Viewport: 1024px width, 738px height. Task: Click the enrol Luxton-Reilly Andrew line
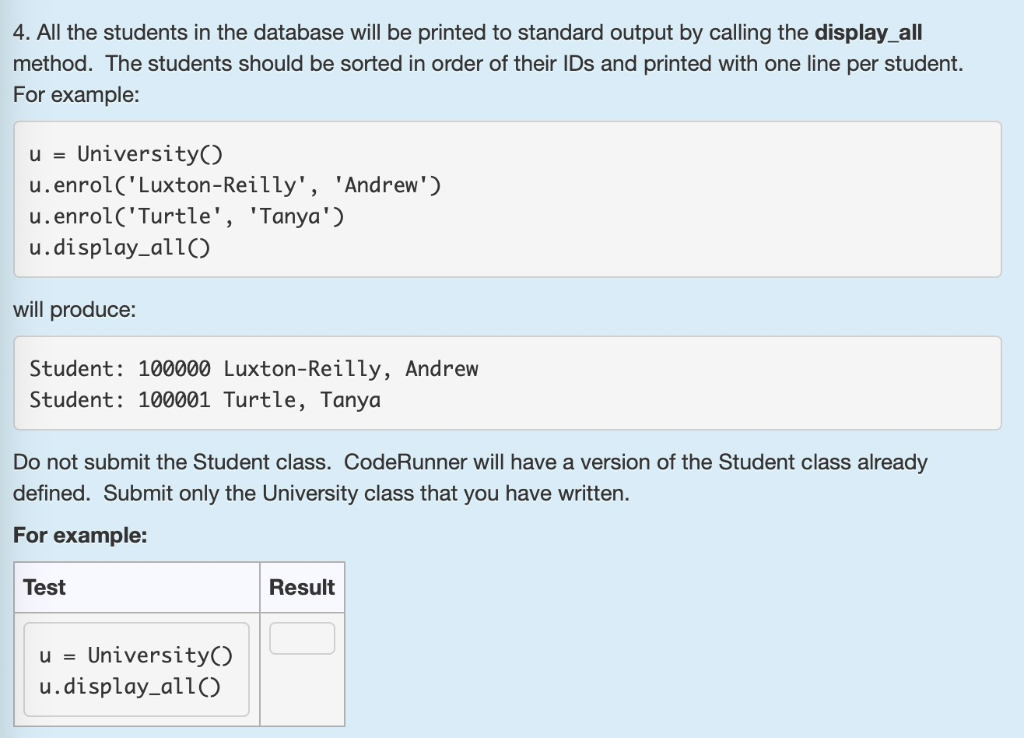[233, 184]
